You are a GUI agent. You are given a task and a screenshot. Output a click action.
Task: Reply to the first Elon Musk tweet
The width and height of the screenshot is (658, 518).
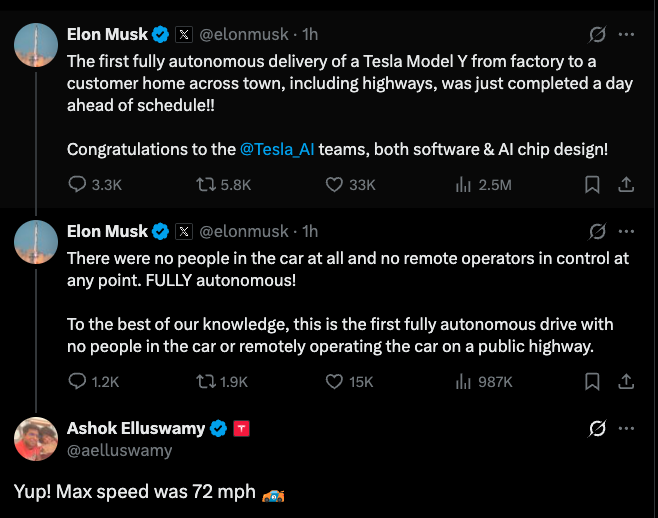pos(79,184)
